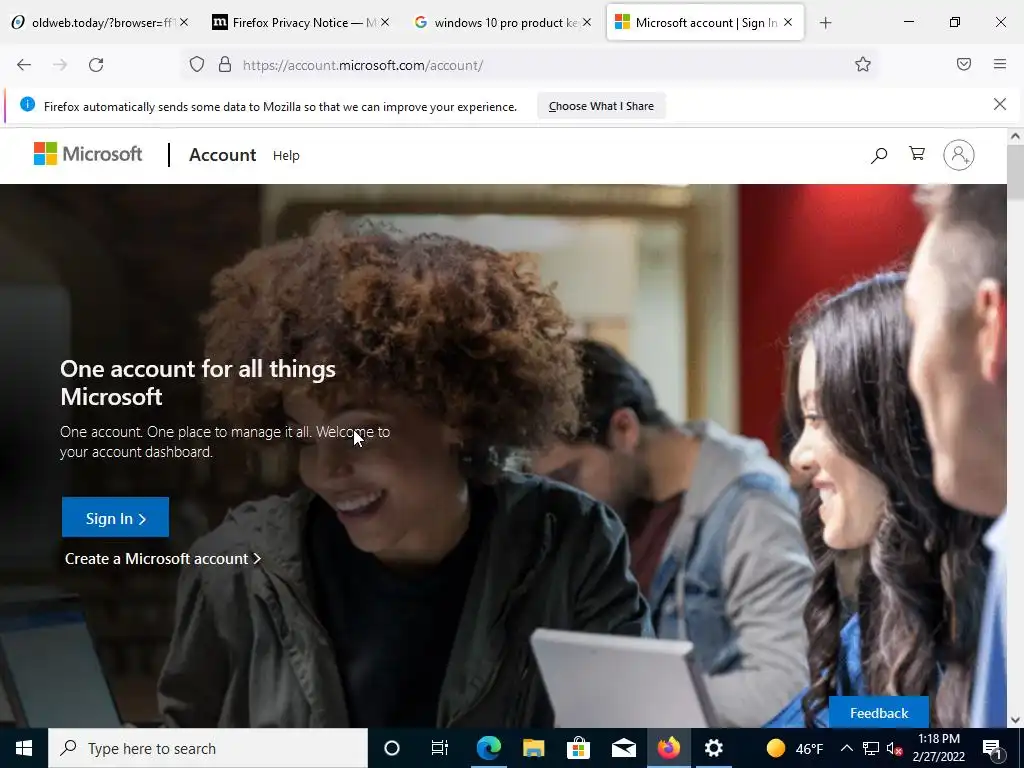The image size is (1024, 768).
Task: Click the Type here to search box
Action: tap(208, 748)
